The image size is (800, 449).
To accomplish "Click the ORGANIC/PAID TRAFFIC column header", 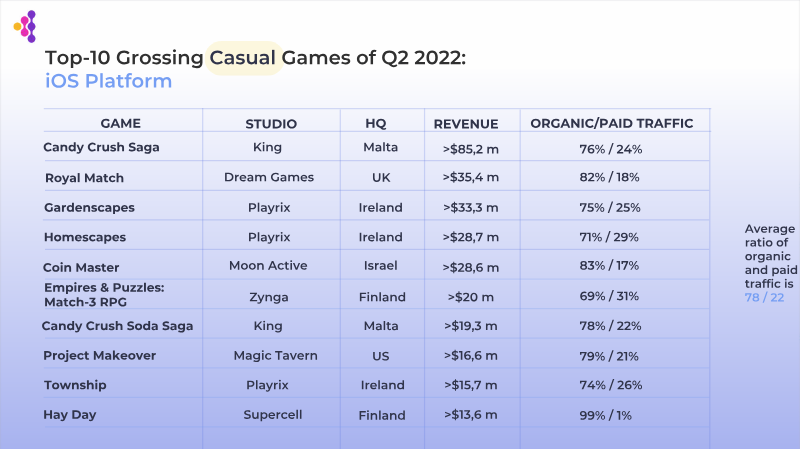I will click(611, 123).
